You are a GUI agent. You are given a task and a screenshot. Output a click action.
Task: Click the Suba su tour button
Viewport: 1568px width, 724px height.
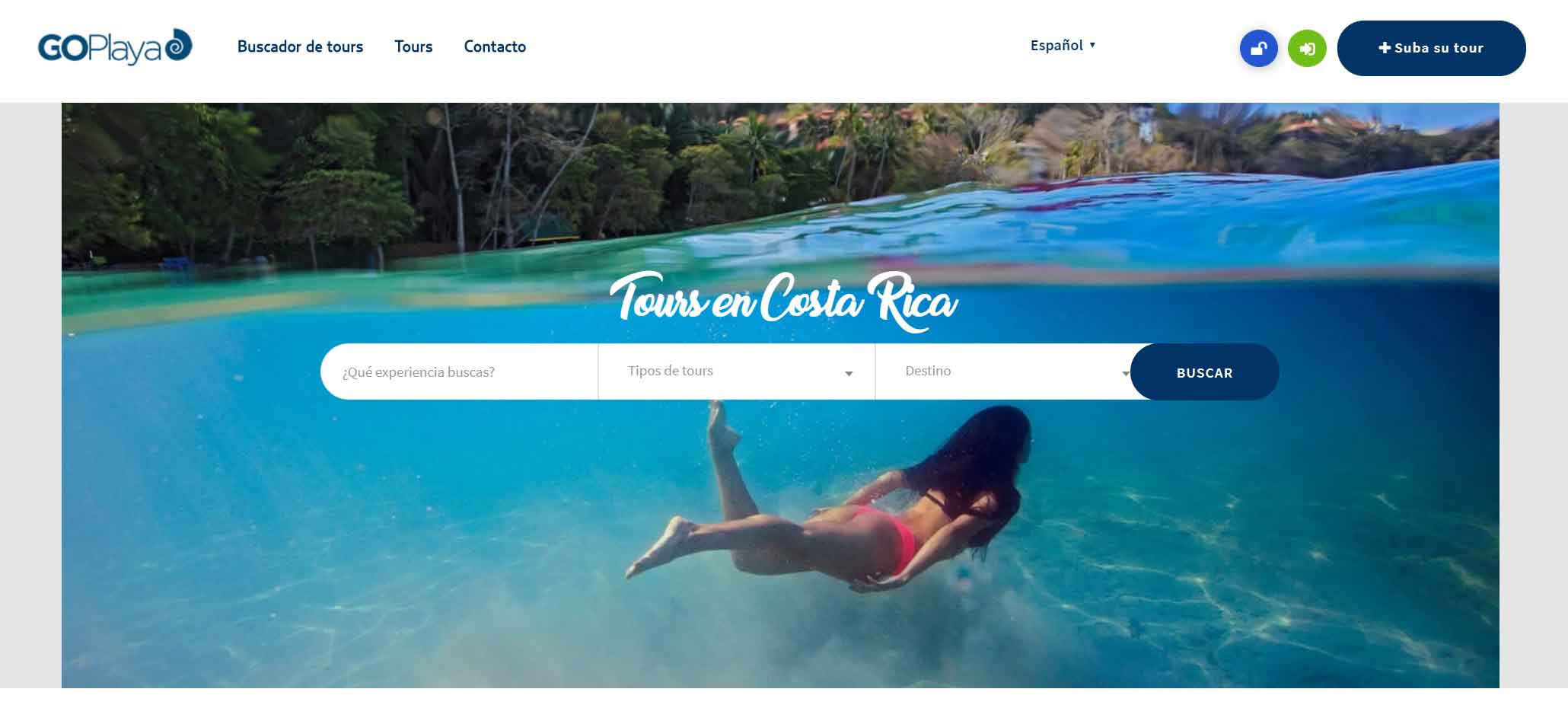[1431, 48]
